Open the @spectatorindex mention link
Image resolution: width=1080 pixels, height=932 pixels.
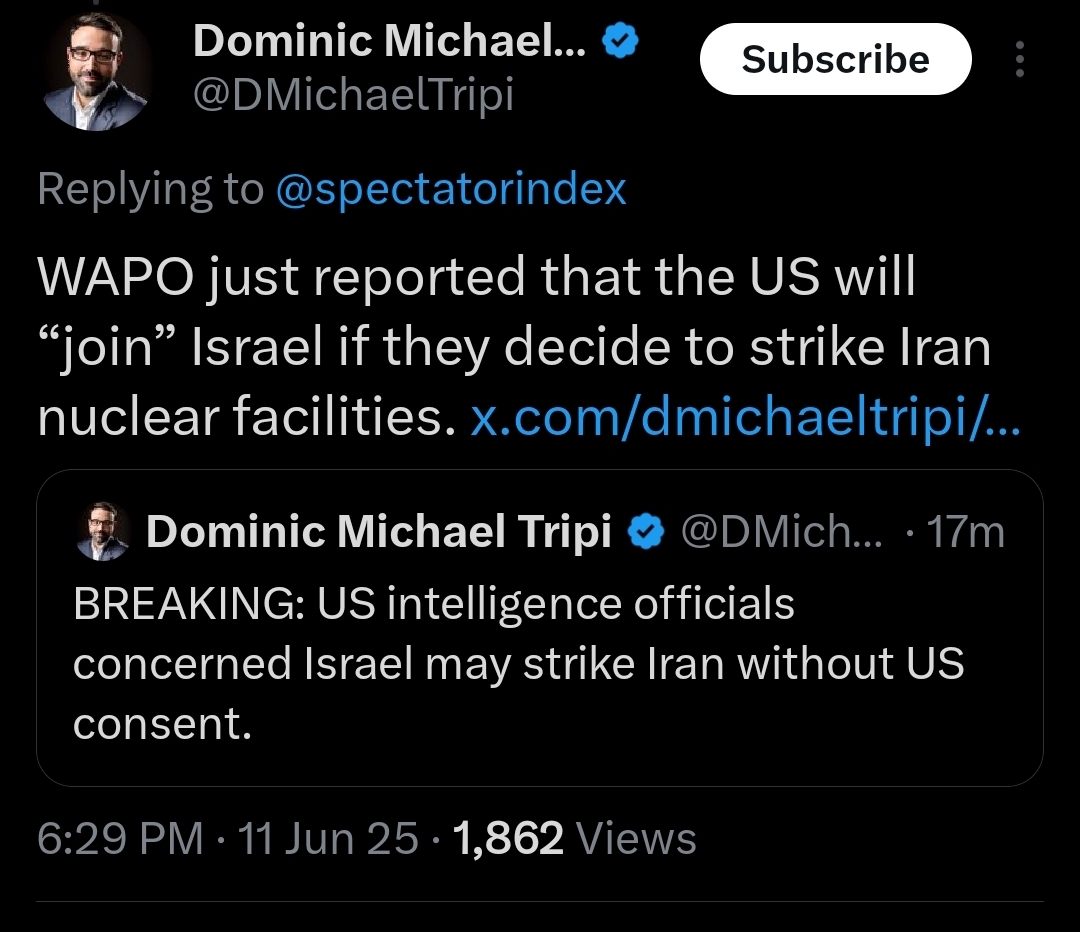(451, 188)
